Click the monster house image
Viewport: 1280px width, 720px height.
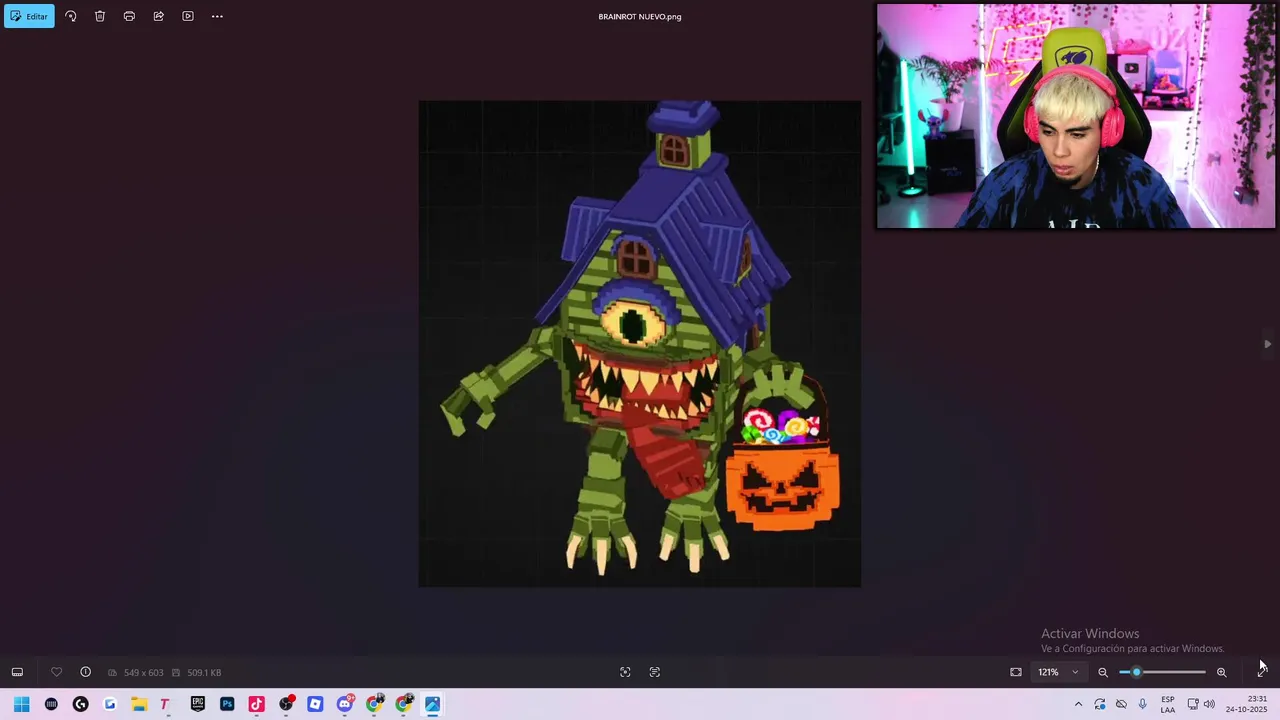point(640,343)
